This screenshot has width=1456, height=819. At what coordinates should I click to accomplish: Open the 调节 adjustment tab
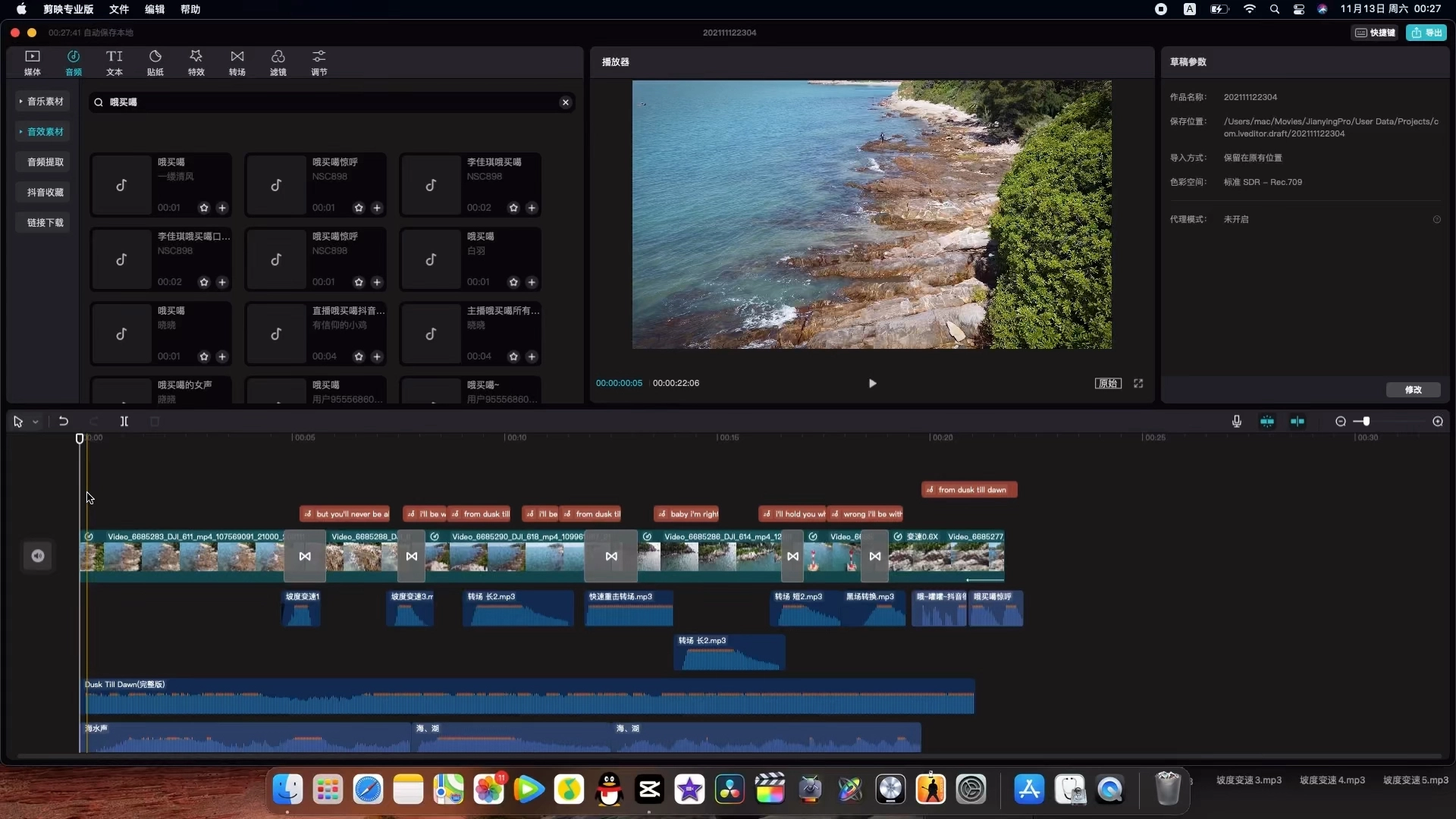click(x=319, y=63)
